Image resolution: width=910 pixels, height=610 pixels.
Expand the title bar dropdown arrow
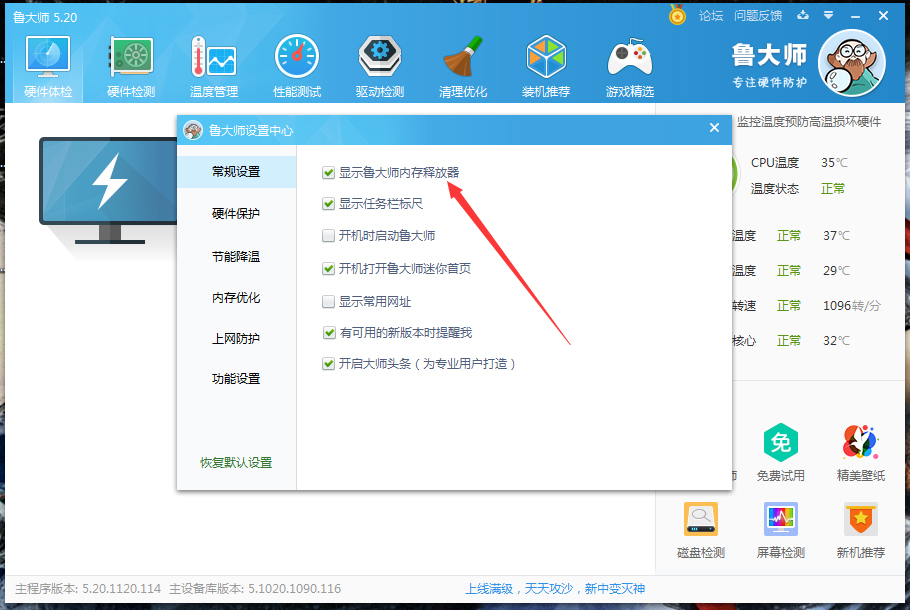click(831, 16)
